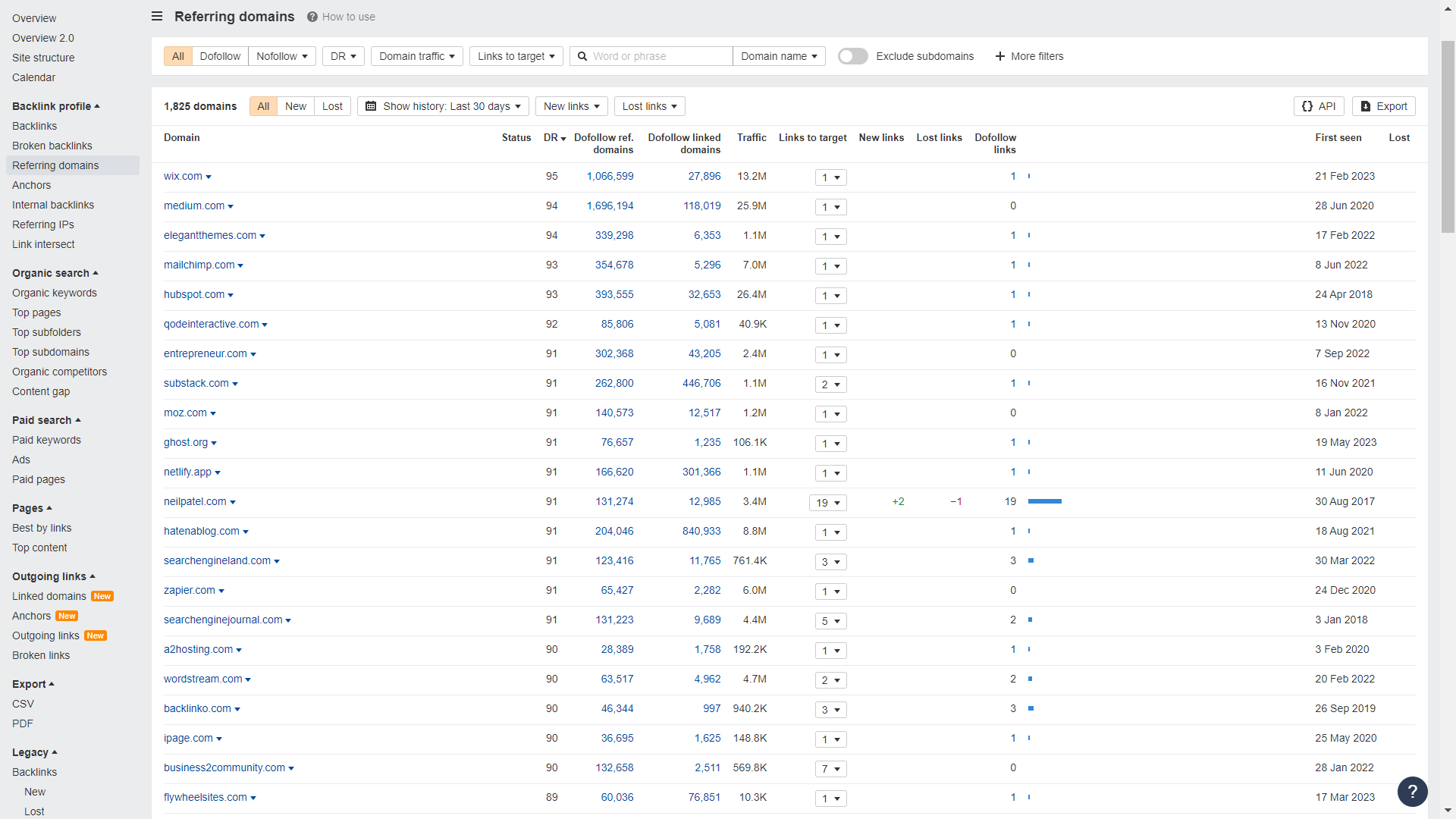Open the neilpatel.com domain caret menu

click(233, 503)
